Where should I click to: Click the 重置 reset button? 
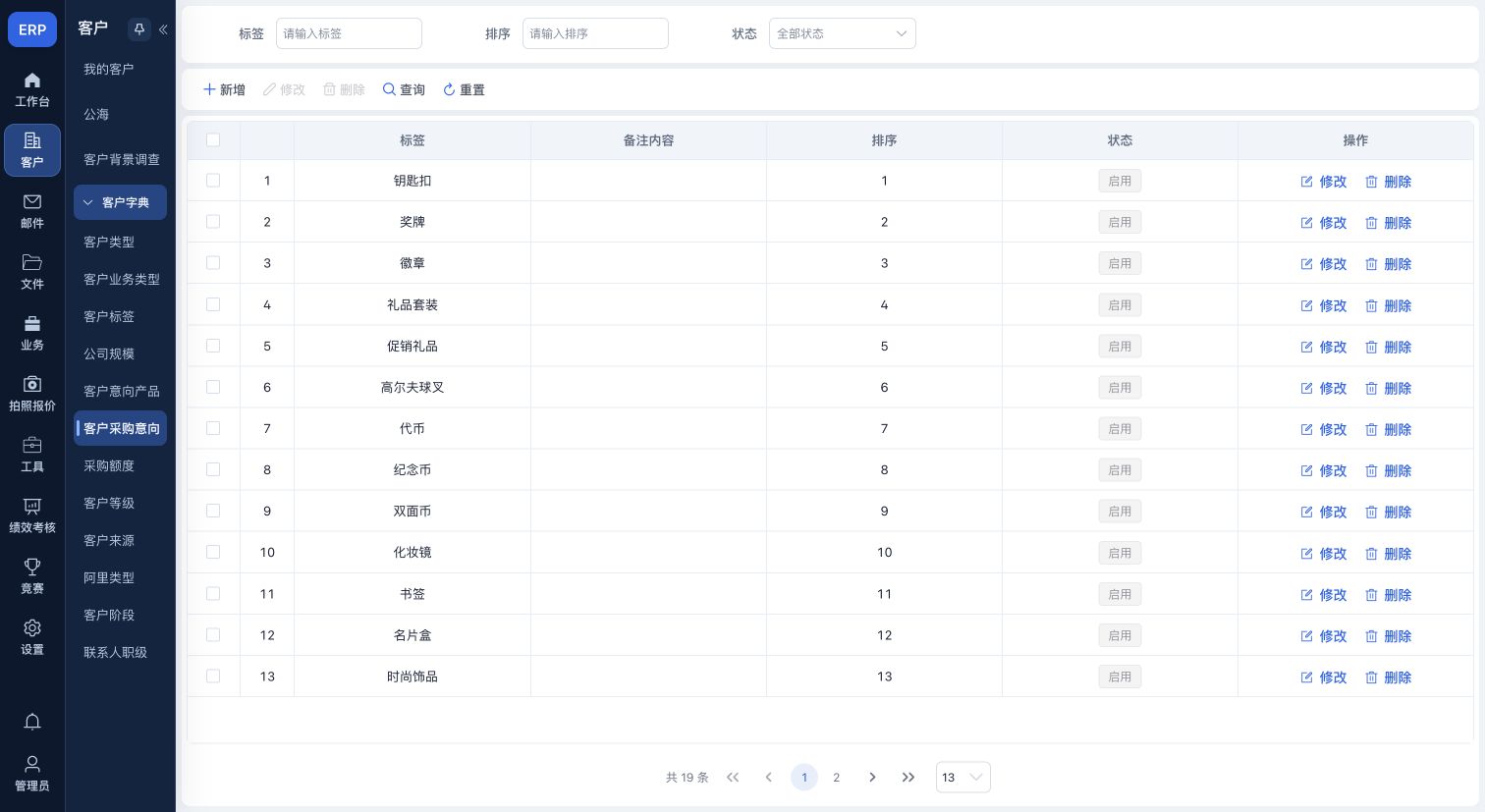[x=464, y=89]
